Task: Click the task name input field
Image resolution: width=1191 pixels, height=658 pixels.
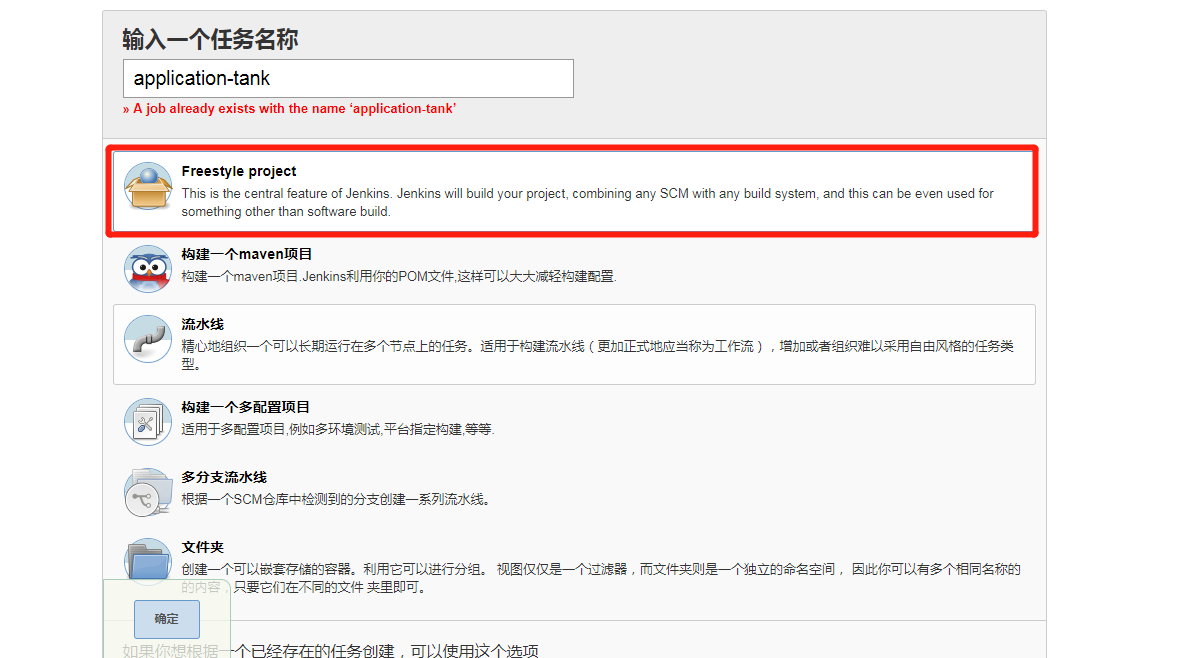Action: 348,78
